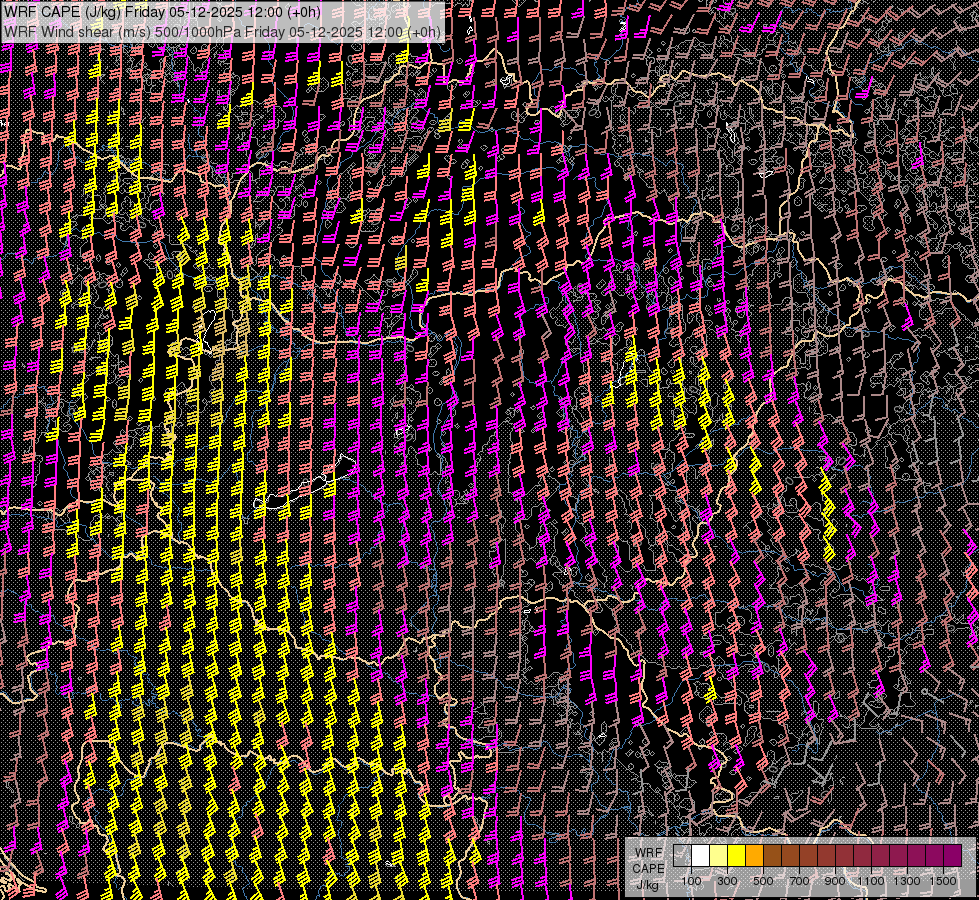Click the 1300 label on legend scale
This screenshot has width=979, height=900.
tap(907, 881)
